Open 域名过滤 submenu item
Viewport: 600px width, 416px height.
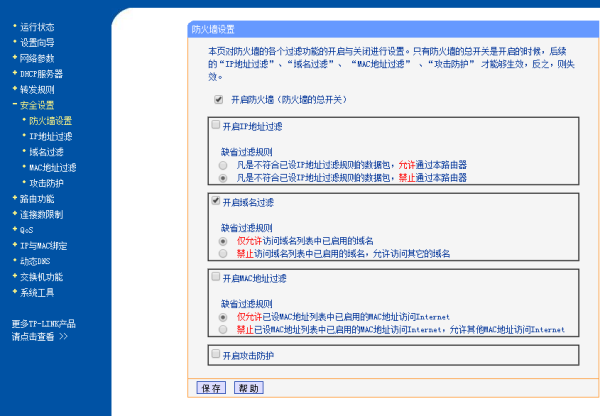(46, 152)
